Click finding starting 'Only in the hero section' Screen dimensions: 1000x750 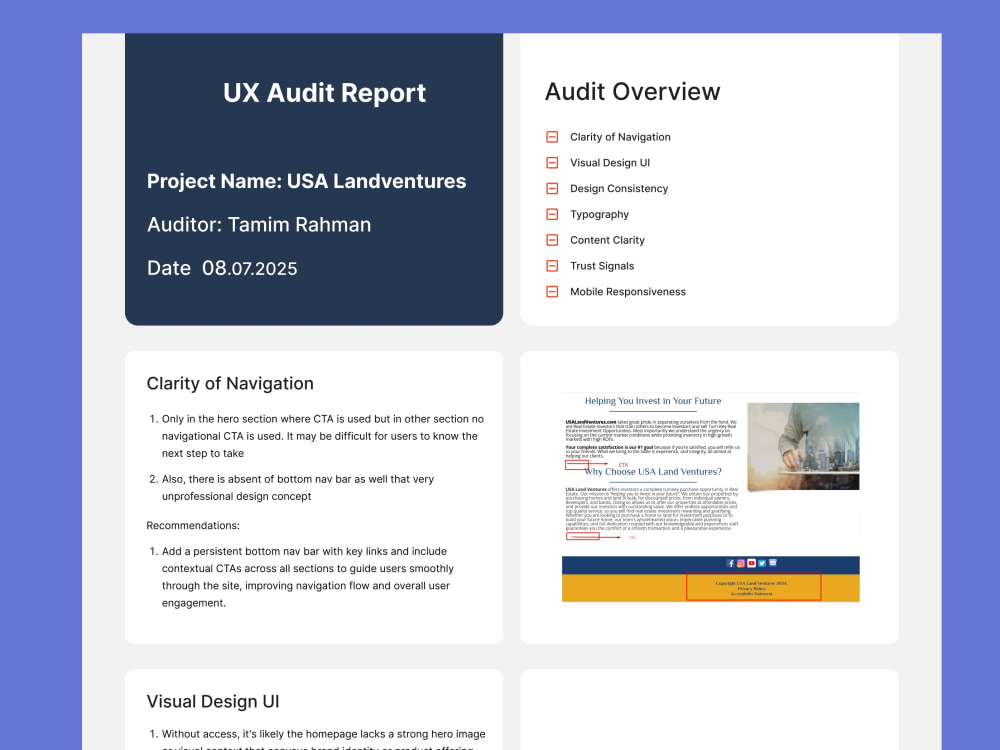click(323, 436)
